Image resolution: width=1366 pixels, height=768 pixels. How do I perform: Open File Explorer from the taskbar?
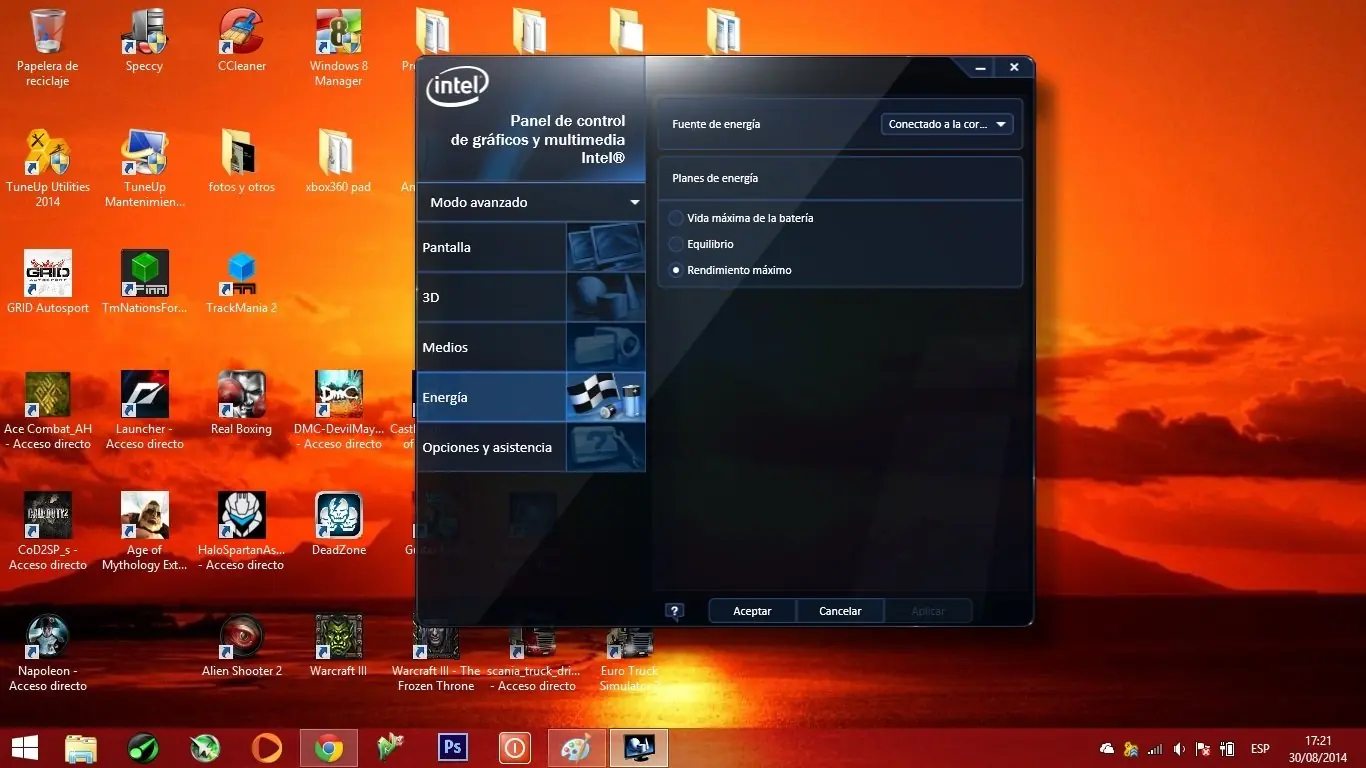(81, 748)
